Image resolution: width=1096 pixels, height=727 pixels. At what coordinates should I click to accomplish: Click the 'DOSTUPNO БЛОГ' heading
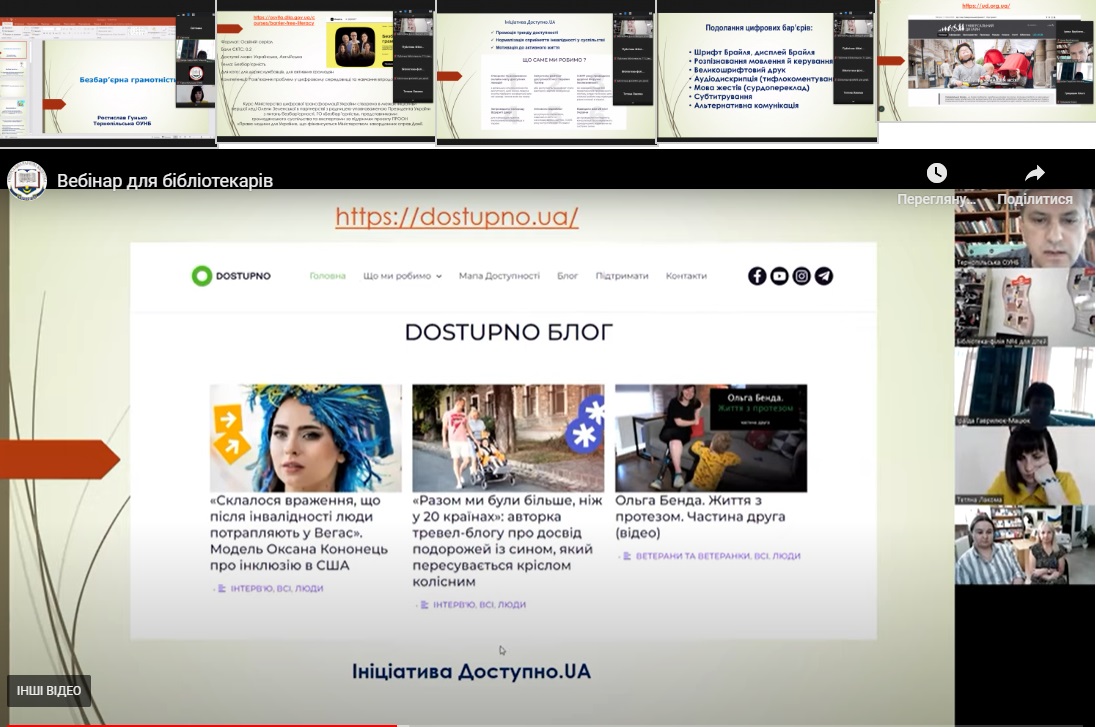(x=509, y=332)
